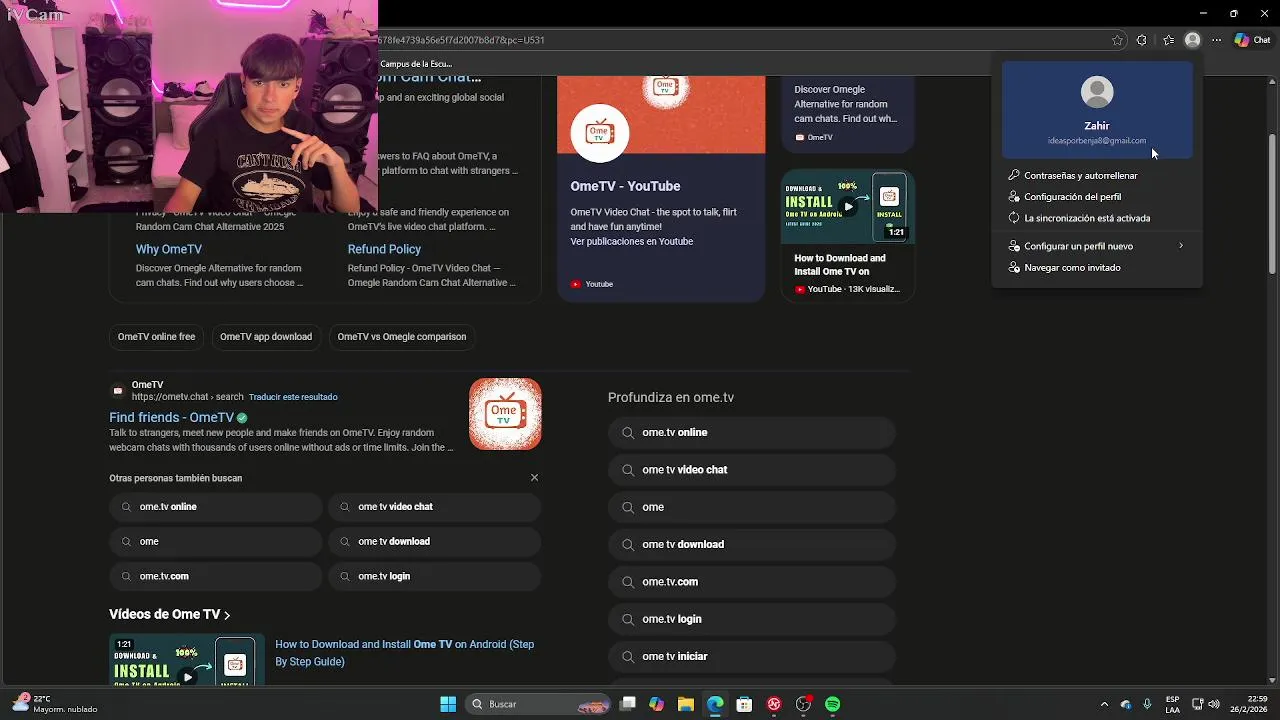Open the Find friends - OmeTV result

click(x=172, y=418)
